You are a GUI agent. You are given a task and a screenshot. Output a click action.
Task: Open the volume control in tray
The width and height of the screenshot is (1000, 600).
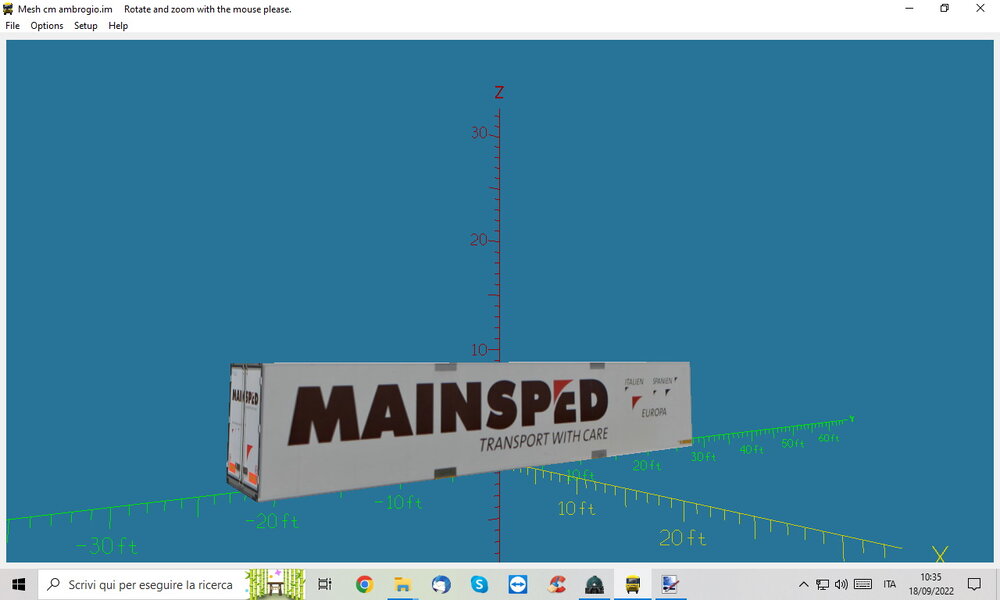841,584
